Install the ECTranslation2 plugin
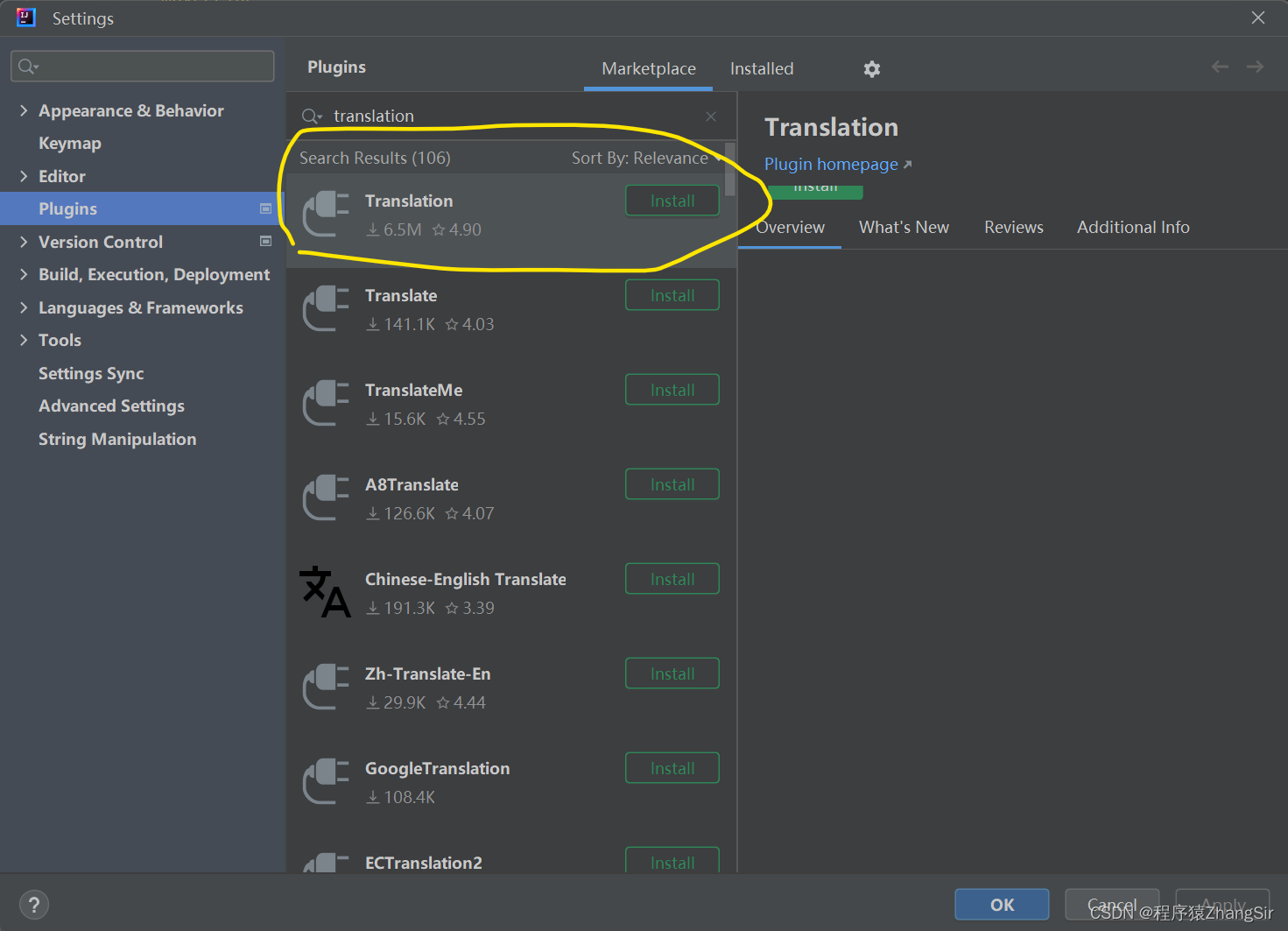Image resolution: width=1288 pixels, height=931 pixels. click(672, 860)
